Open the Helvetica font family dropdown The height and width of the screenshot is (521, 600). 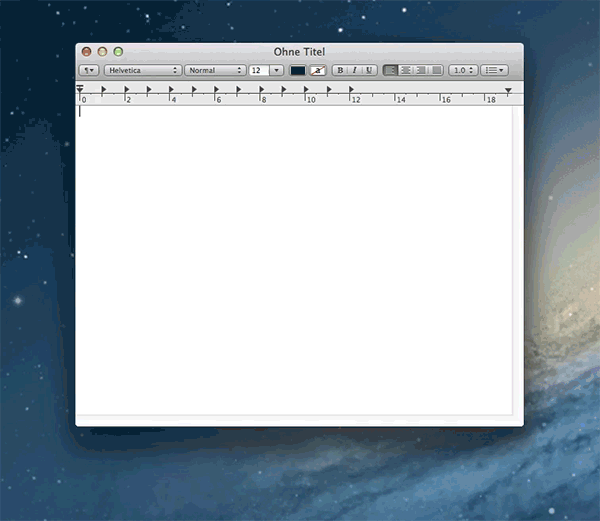[x=143, y=70]
